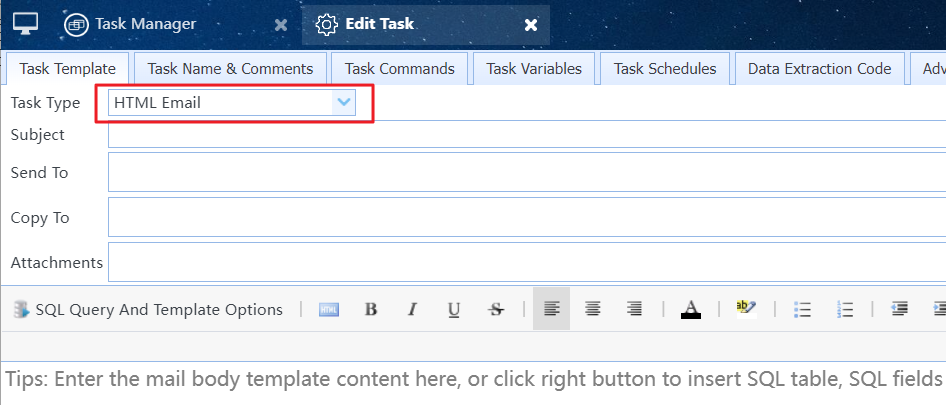Align text left
Screen dimensions: 946x405
tap(551, 310)
